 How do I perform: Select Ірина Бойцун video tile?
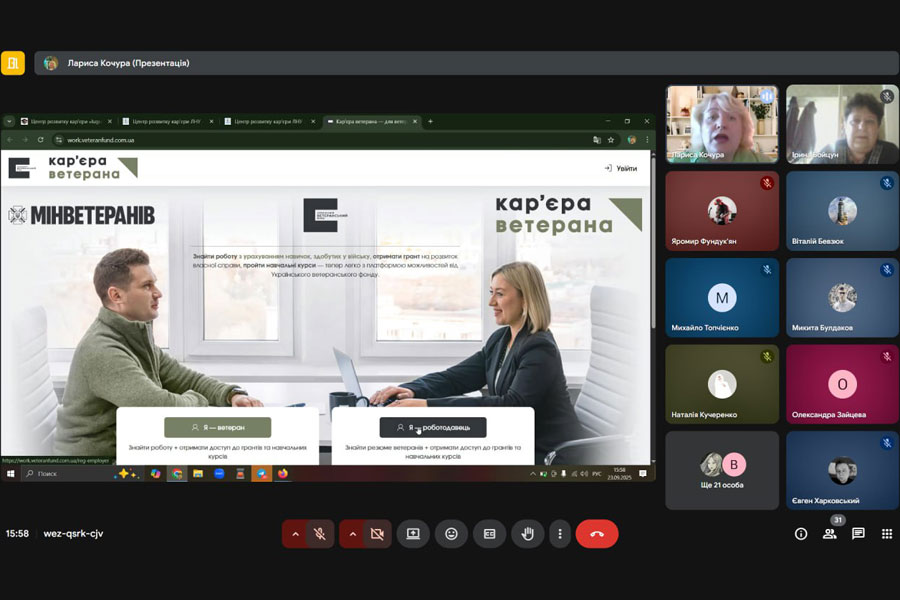(x=843, y=124)
